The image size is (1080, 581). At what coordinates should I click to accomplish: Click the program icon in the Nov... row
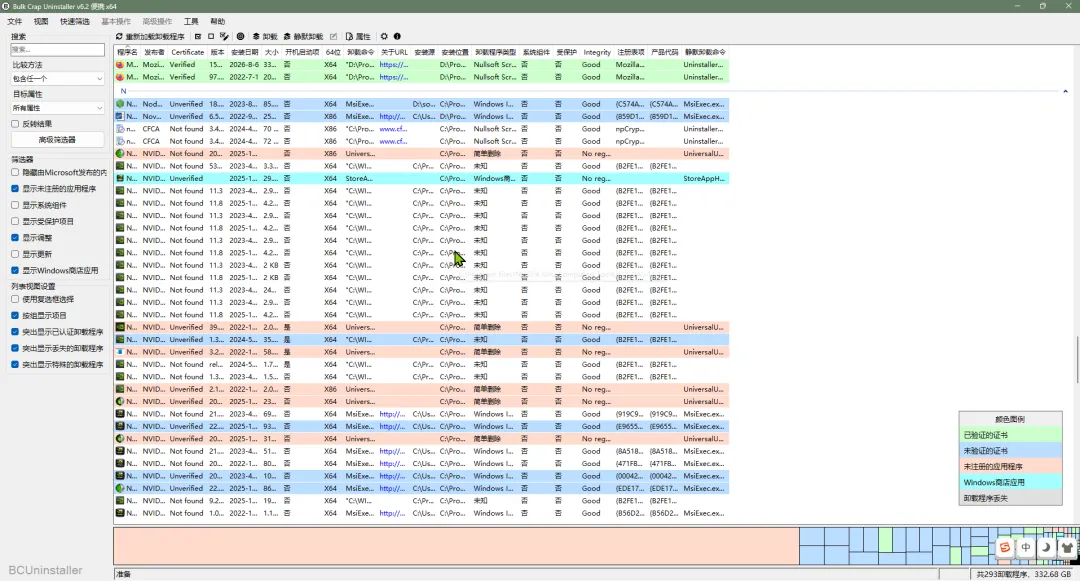(x=120, y=116)
